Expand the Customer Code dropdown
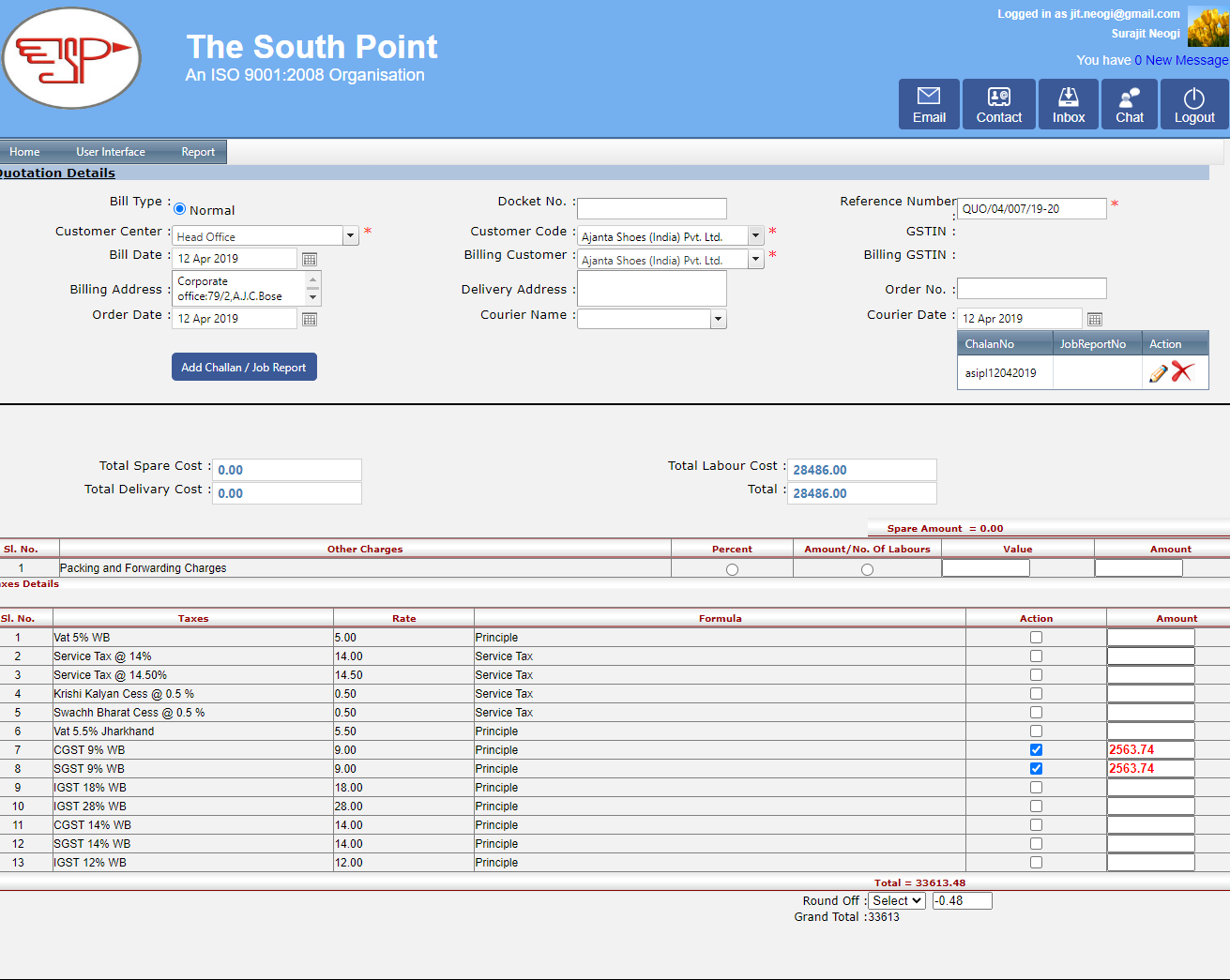 pyautogui.click(x=756, y=236)
